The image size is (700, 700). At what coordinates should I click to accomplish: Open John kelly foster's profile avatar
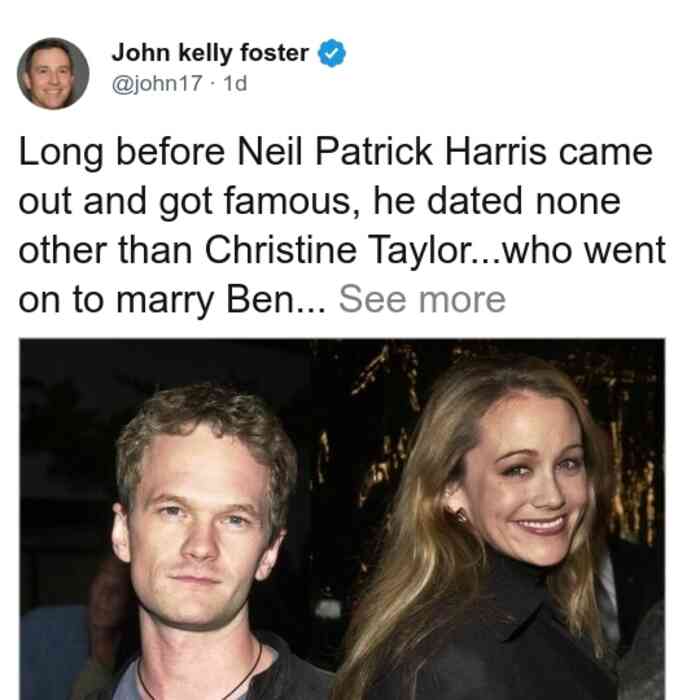tap(53, 74)
